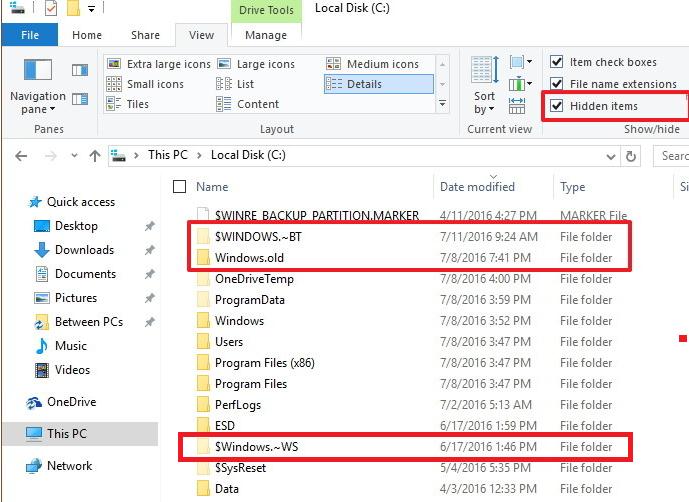Click the Navigation pane icon
The height and width of the screenshot is (502, 689).
[x=38, y=70]
